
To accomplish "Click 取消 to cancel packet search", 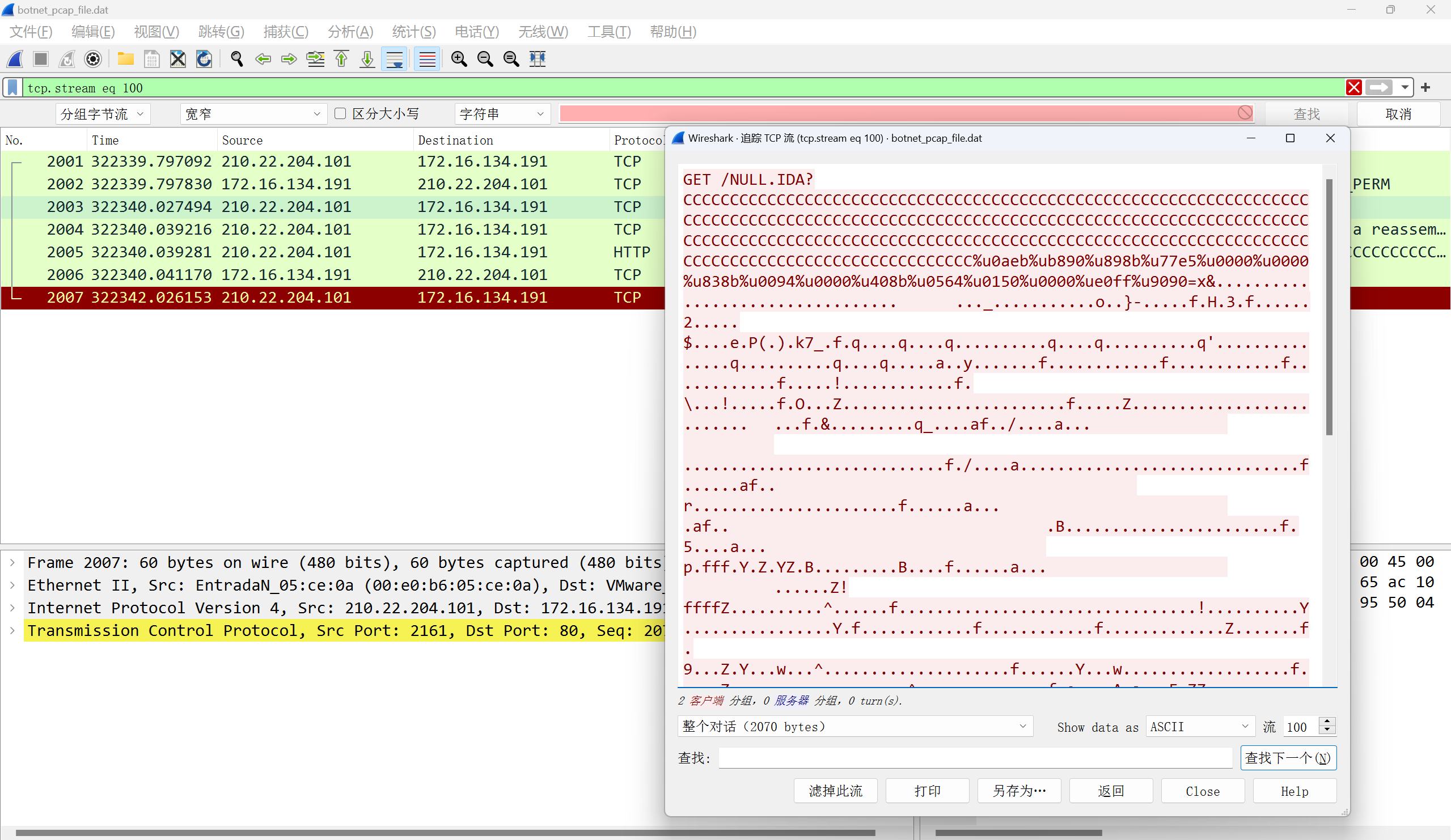I will (1398, 114).
